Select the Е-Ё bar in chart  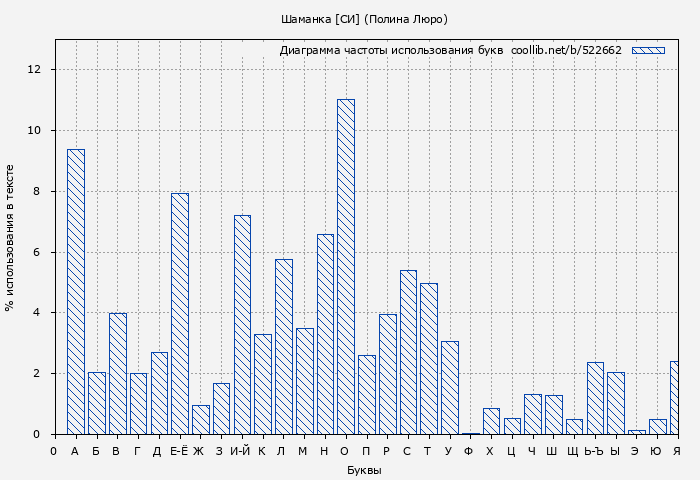pyautogui.click(x=180, y=314)
